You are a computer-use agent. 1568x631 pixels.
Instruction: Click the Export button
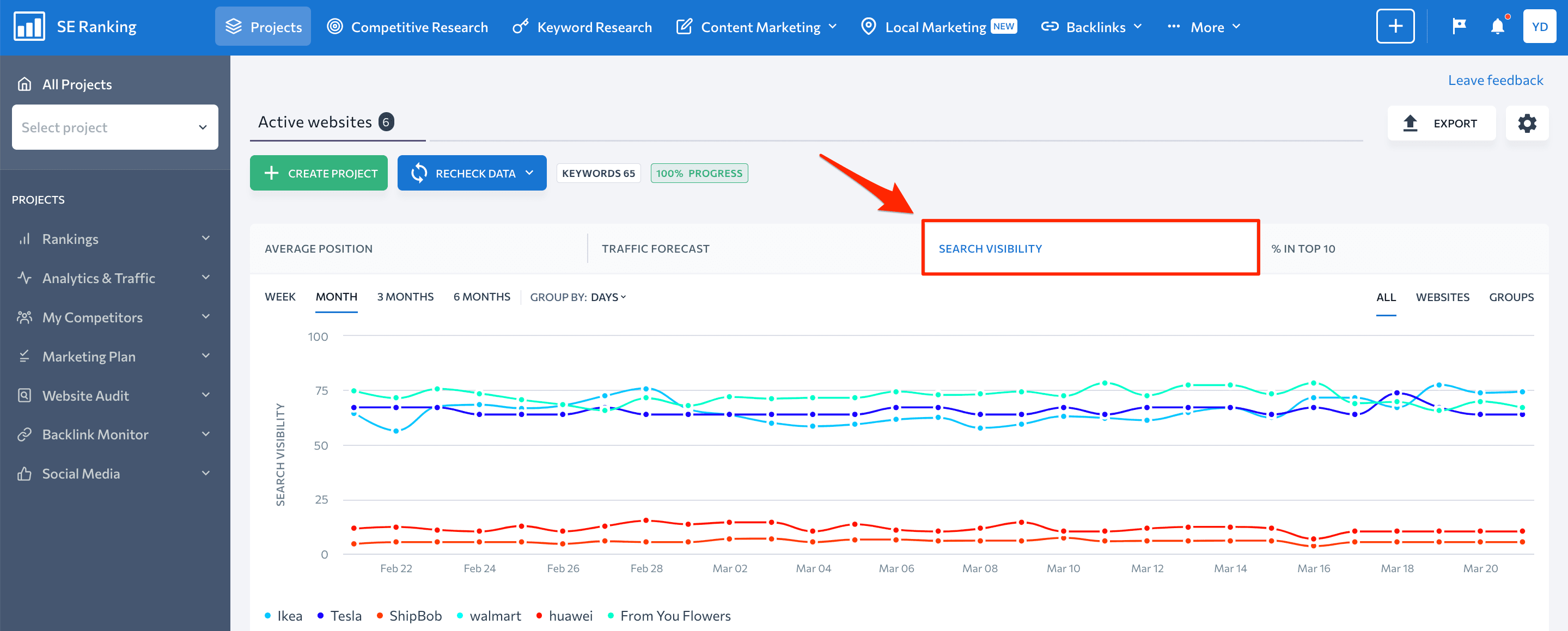pyautogui.click(x=1441, y=124)
